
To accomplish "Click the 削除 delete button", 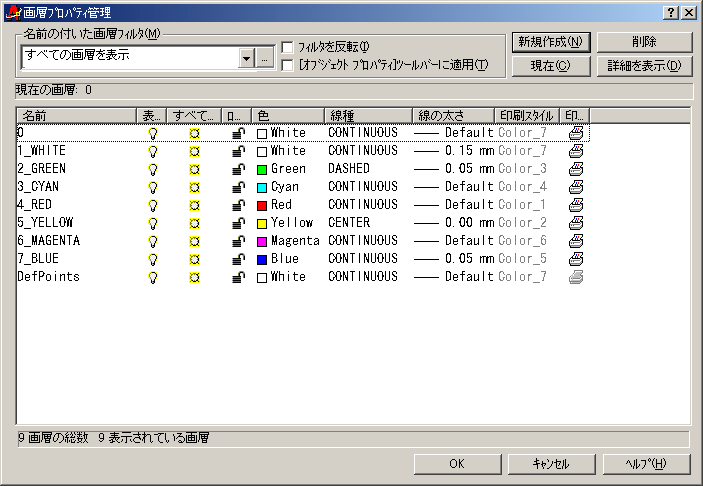I will tap(645, 42).
